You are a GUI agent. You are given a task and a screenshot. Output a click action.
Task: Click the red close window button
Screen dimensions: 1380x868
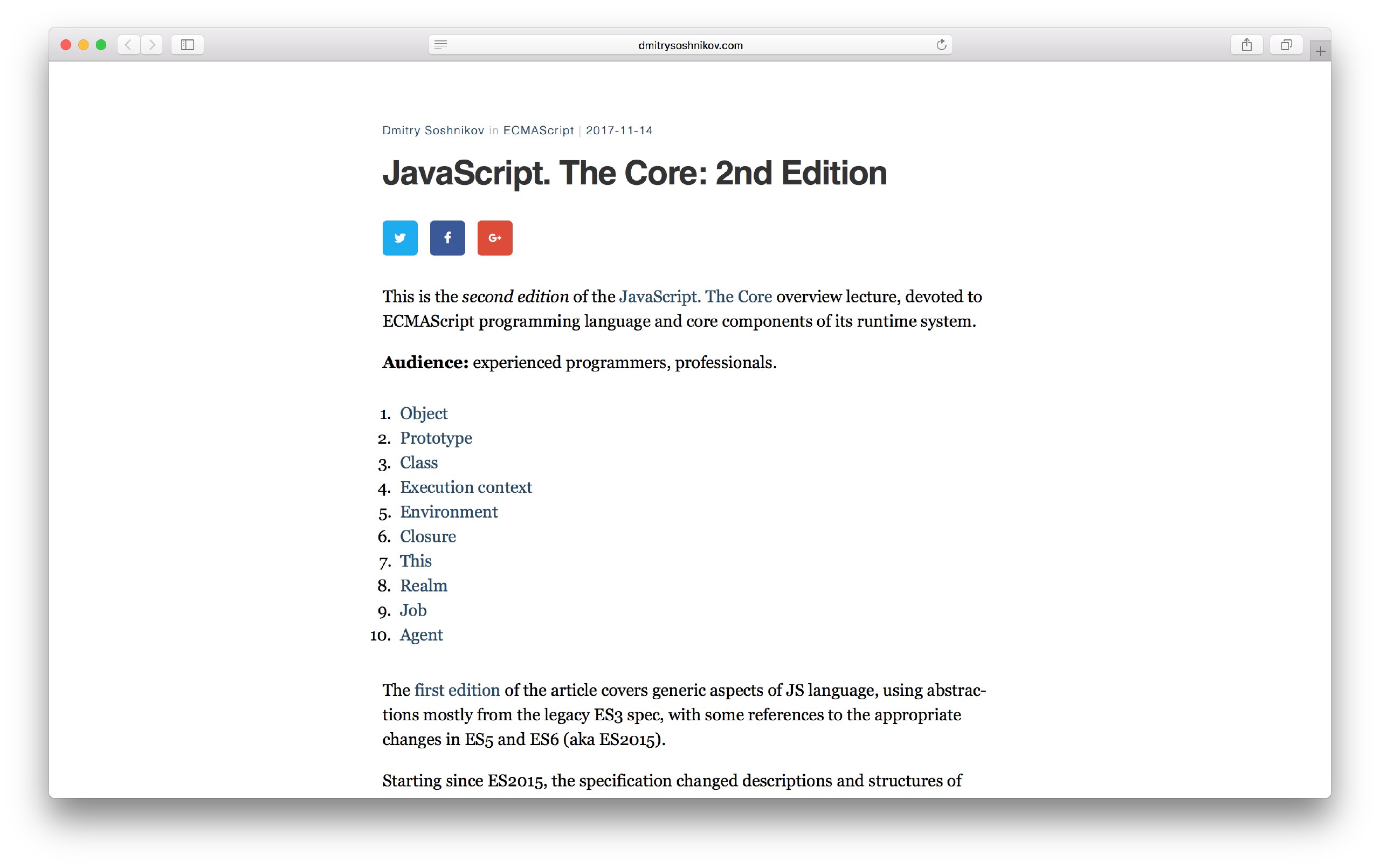66,45
